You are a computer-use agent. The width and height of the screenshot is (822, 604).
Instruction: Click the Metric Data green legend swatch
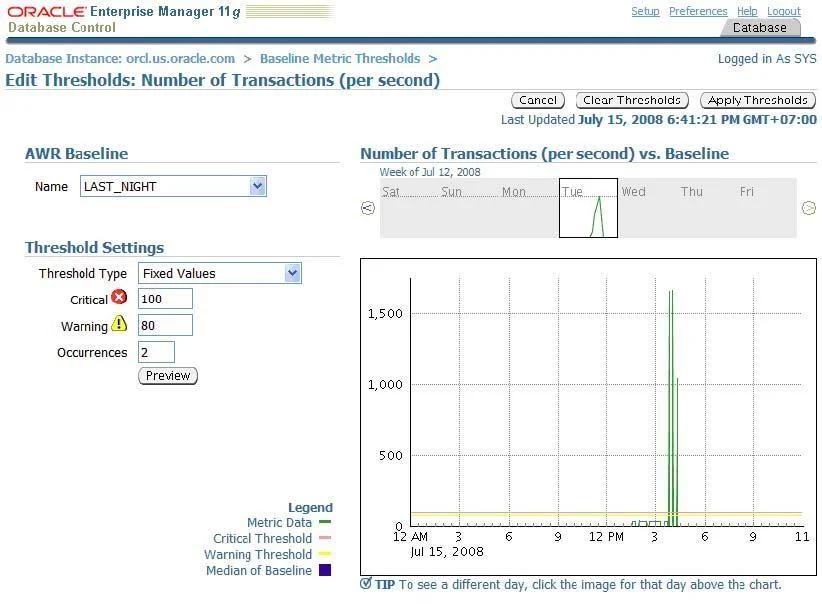(325, 522)
